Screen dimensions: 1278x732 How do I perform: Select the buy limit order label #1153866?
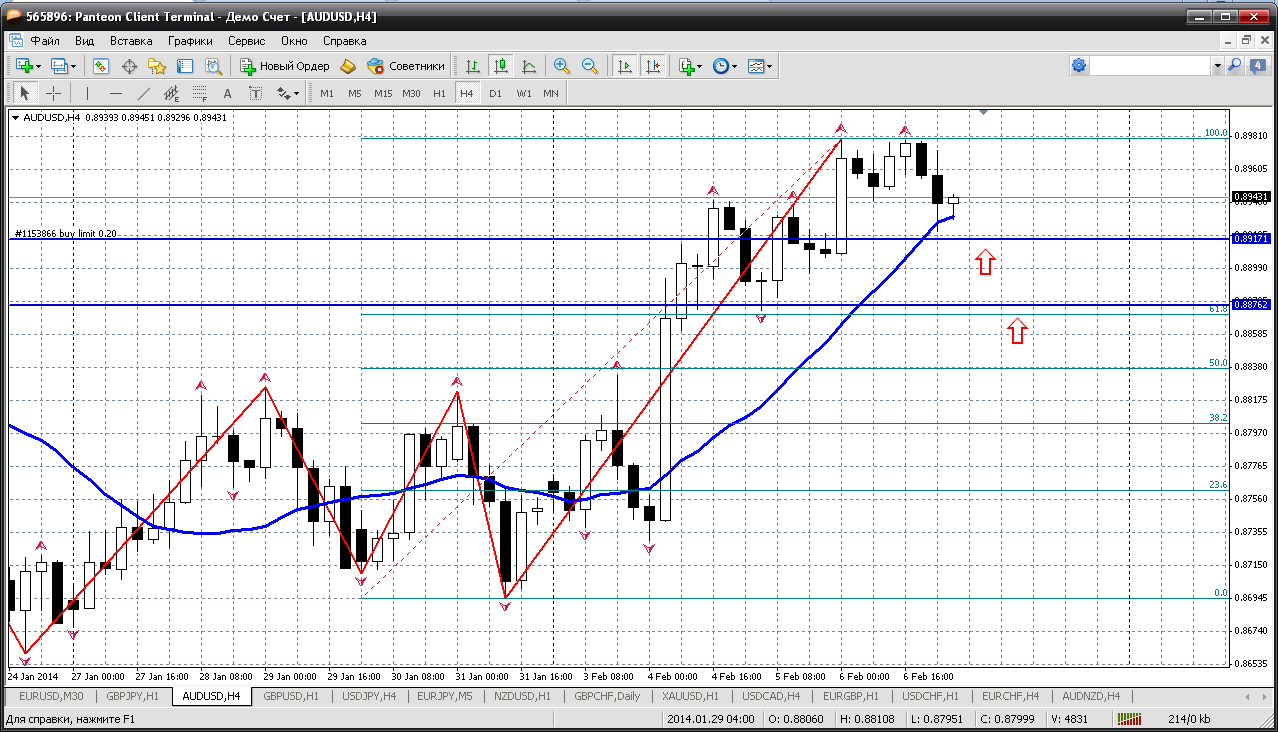[65, 233]
